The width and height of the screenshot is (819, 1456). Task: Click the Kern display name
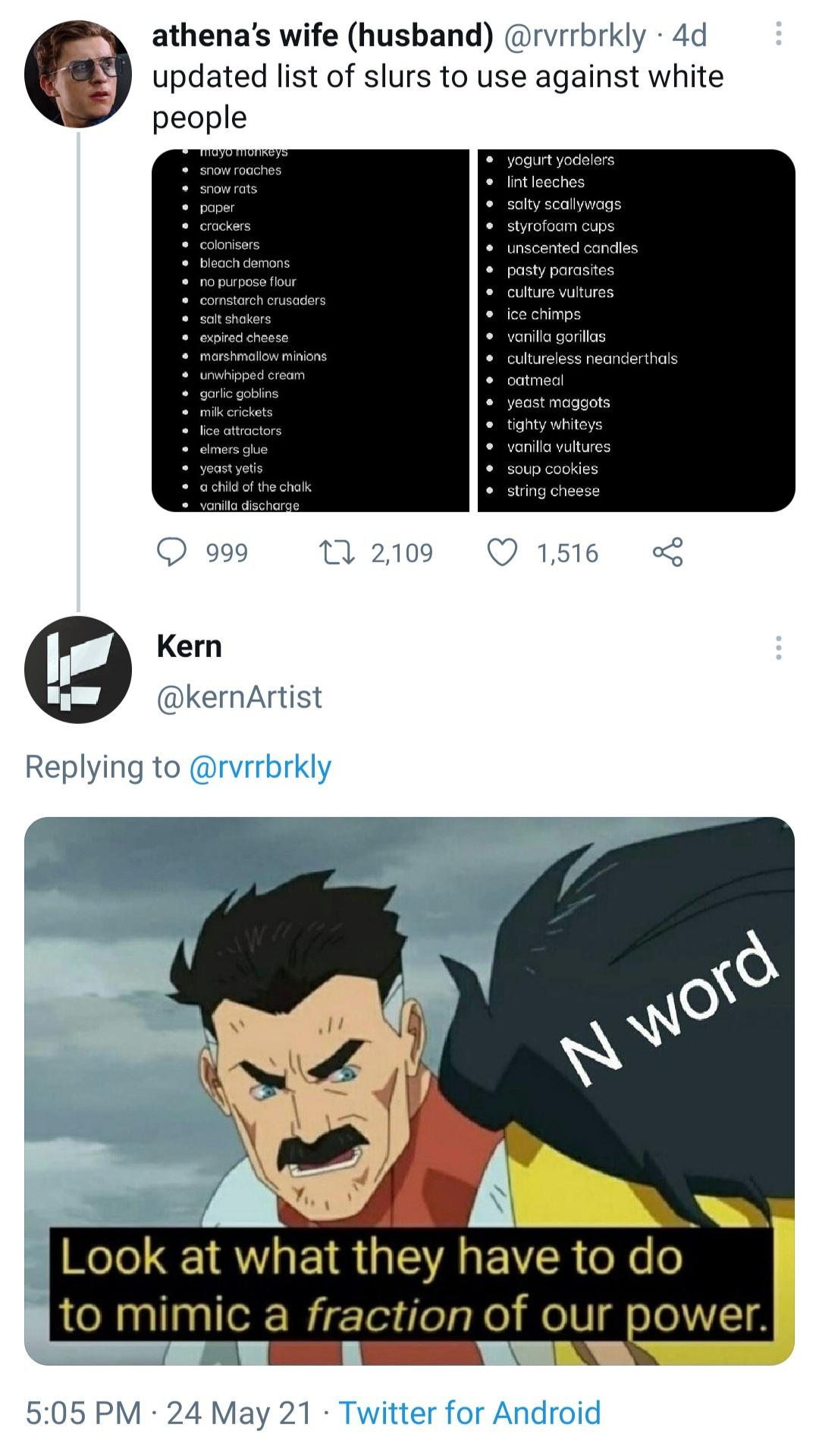tap(190, 646)
